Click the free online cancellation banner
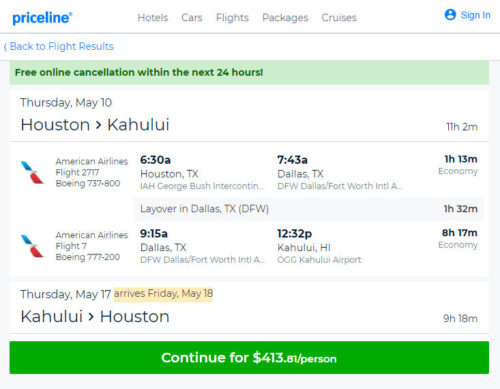This screenshot has height=389, width=500. [249, 72]
